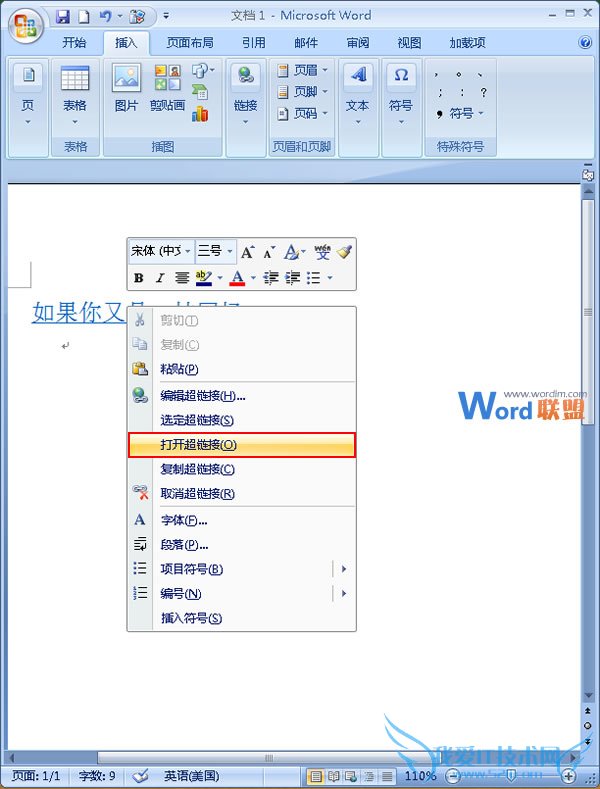Click the 字数: 9 word count
This screenshot has height=789, width=600.
click(x=97, y=776)
